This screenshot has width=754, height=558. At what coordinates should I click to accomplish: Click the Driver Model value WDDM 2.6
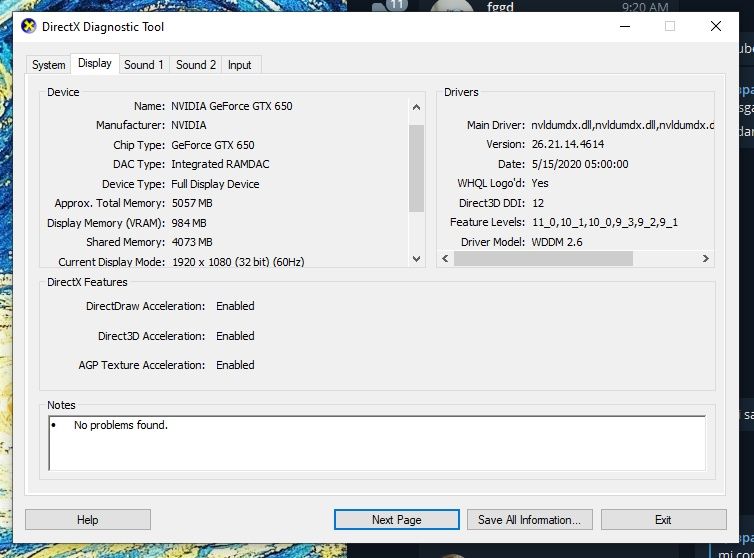pyautogui.click(x=557, y=242)
